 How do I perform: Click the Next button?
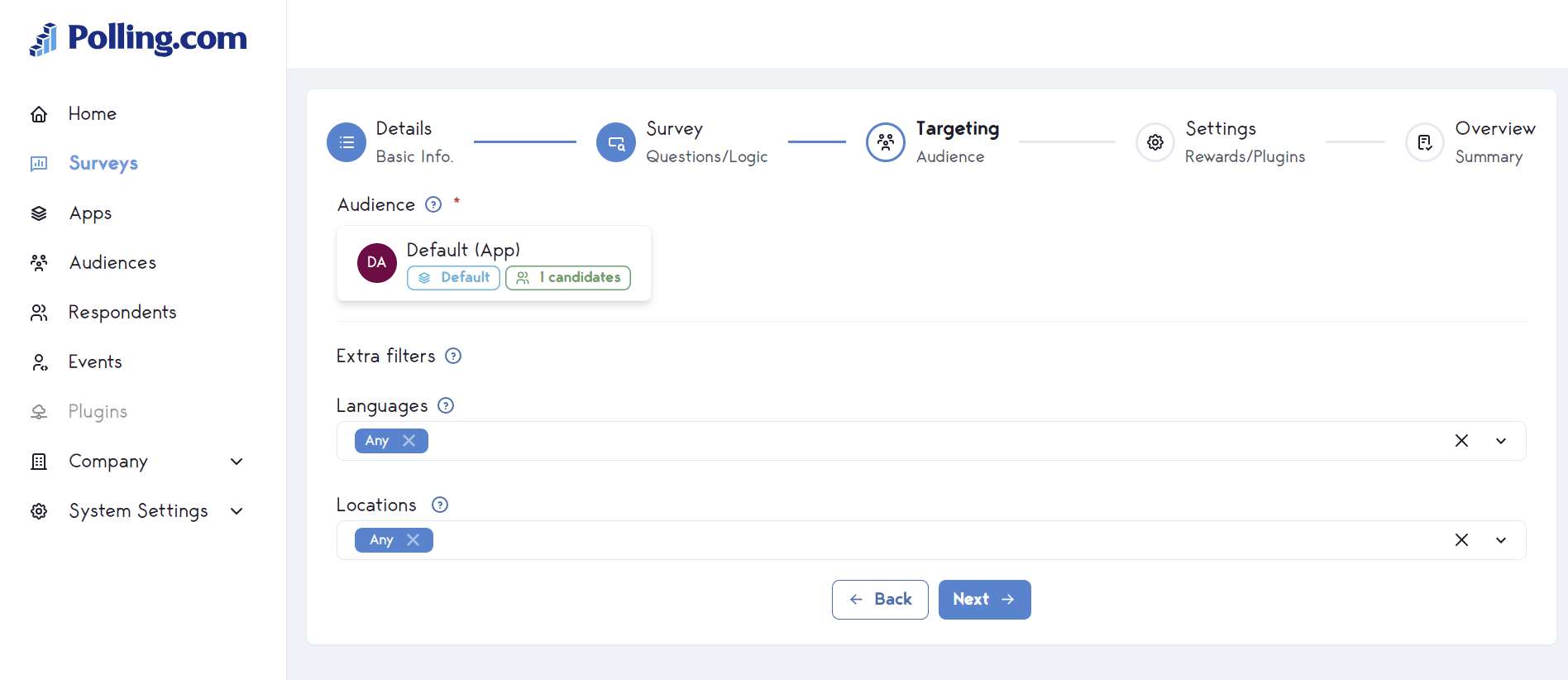[x=984, y=600]
